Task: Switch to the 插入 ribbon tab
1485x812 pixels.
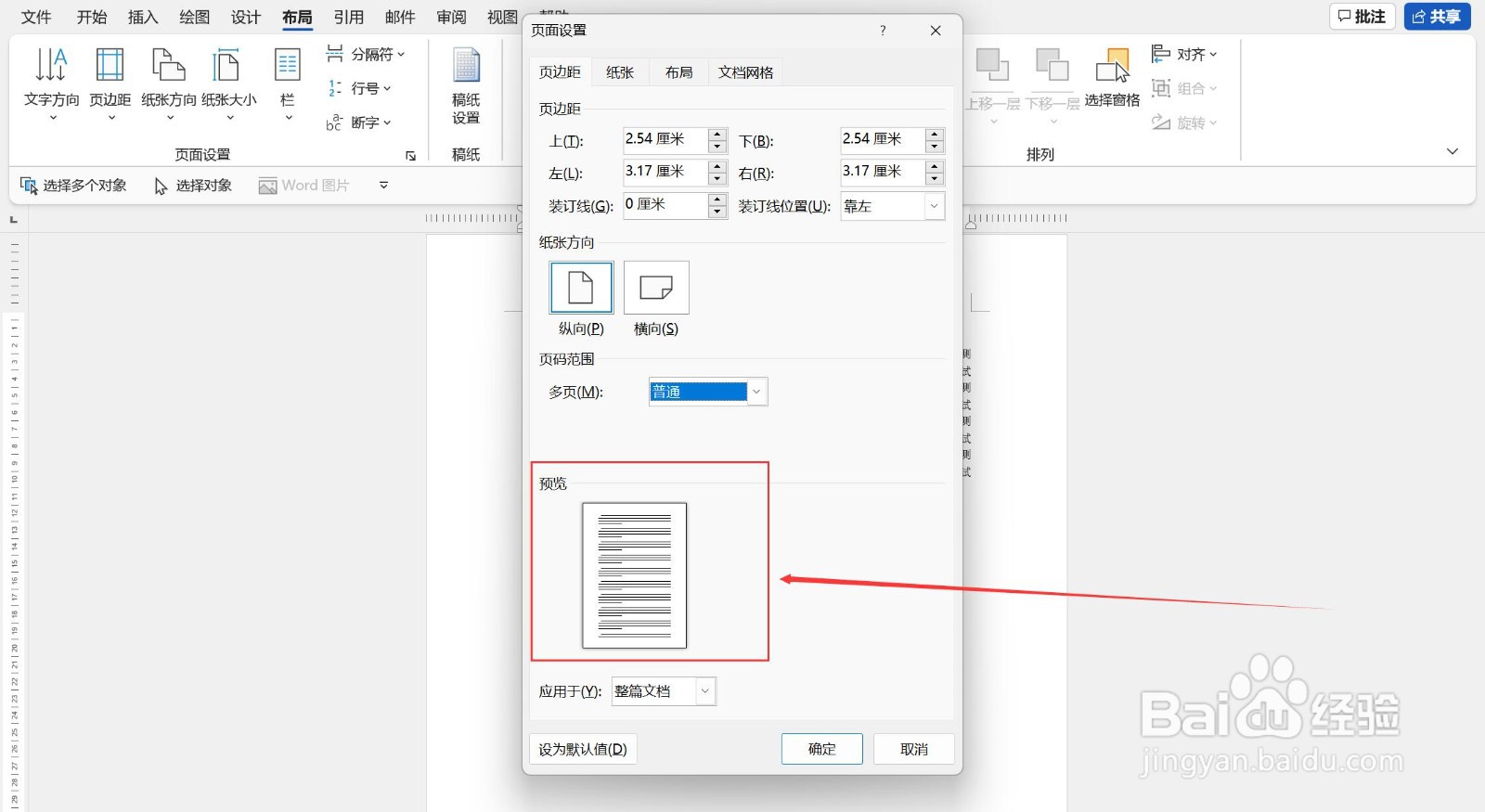Action: pyautogui.click(x=143, y=17)
